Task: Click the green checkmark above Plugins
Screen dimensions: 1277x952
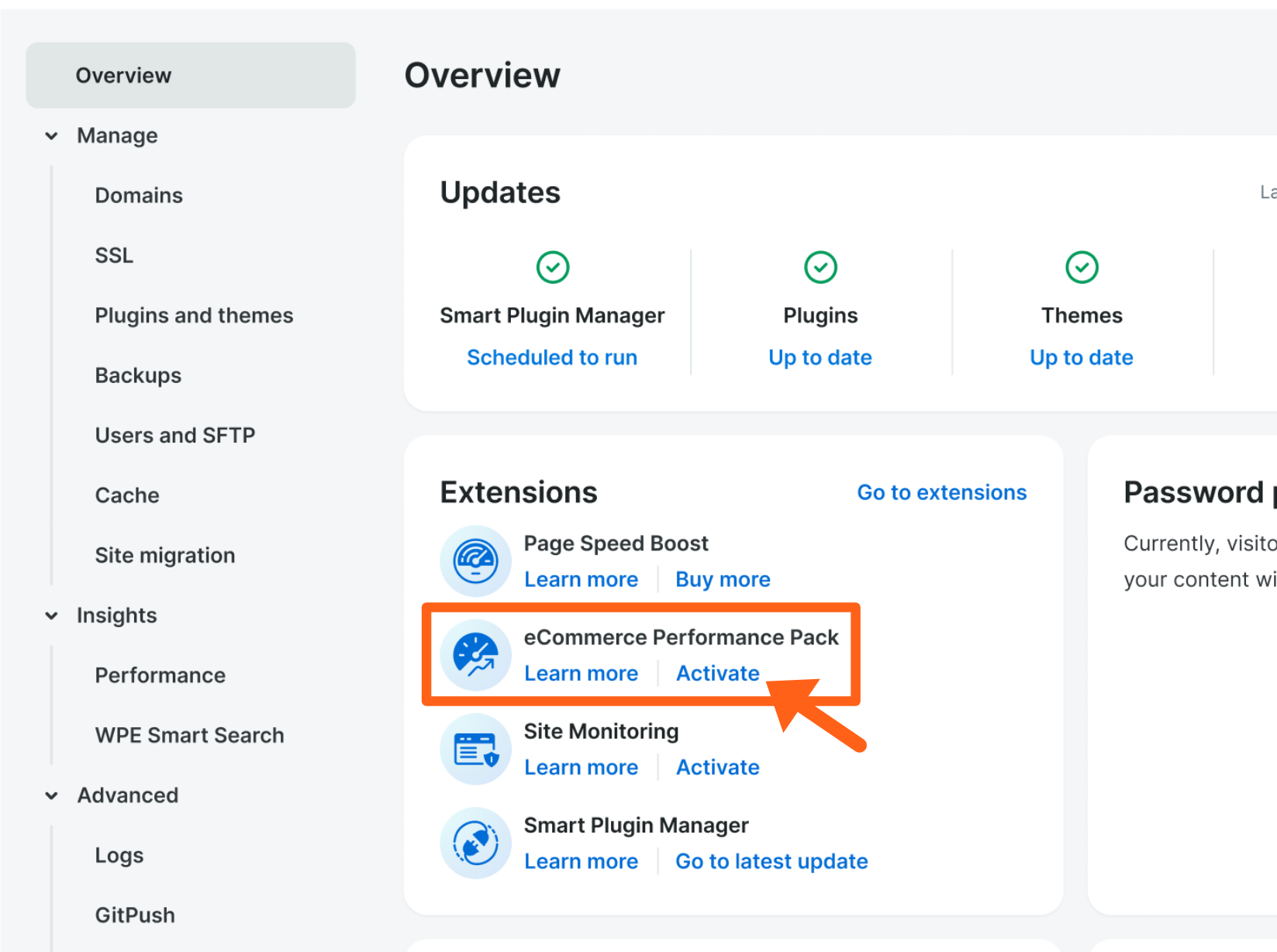Action: (820, 267)
